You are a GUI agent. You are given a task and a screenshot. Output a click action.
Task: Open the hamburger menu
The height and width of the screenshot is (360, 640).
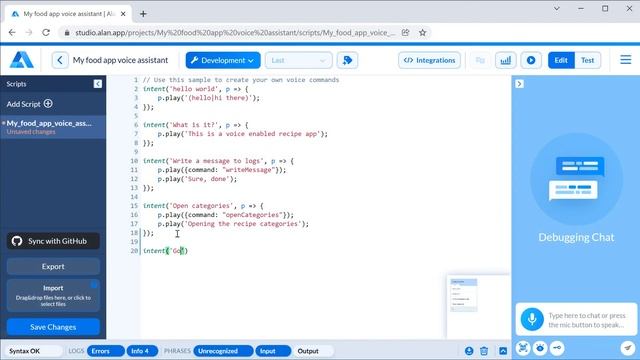pos(625,60)
